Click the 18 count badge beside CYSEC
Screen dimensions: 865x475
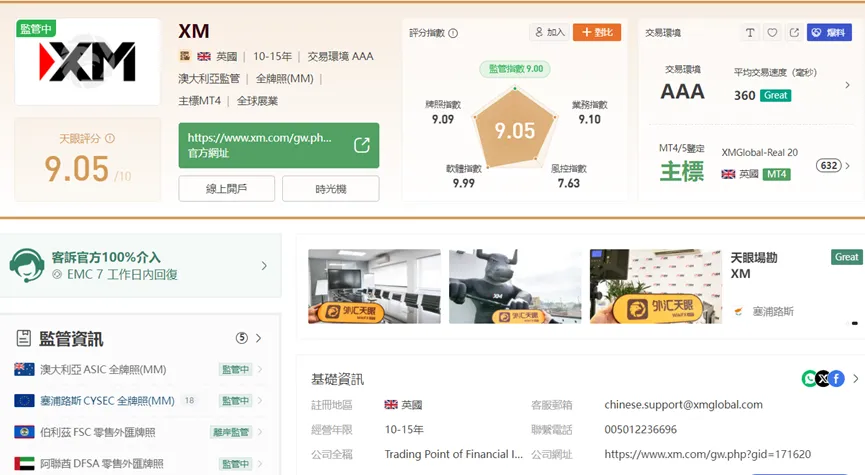189,401
